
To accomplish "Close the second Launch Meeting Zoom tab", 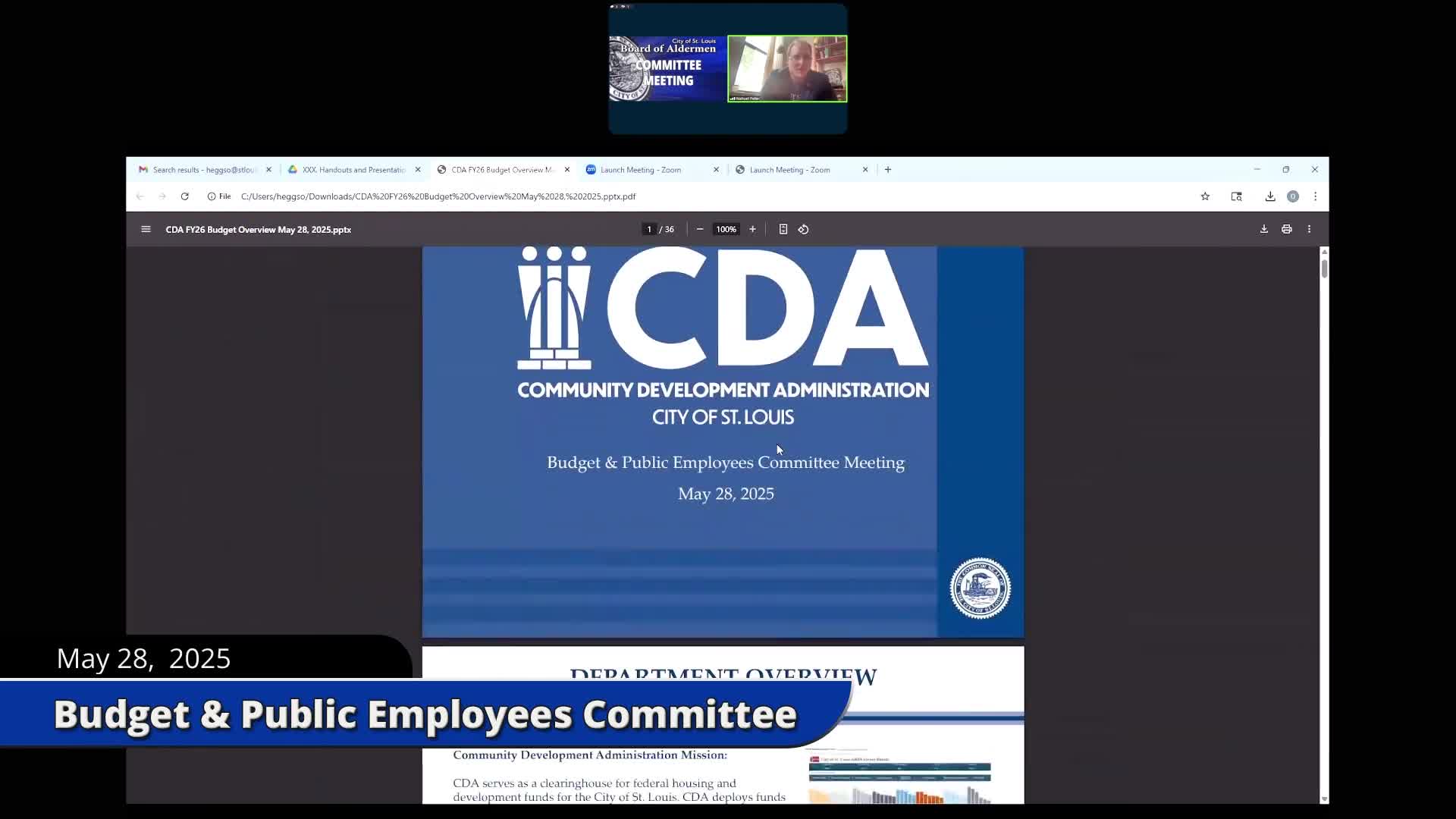I will click(865, 170).
